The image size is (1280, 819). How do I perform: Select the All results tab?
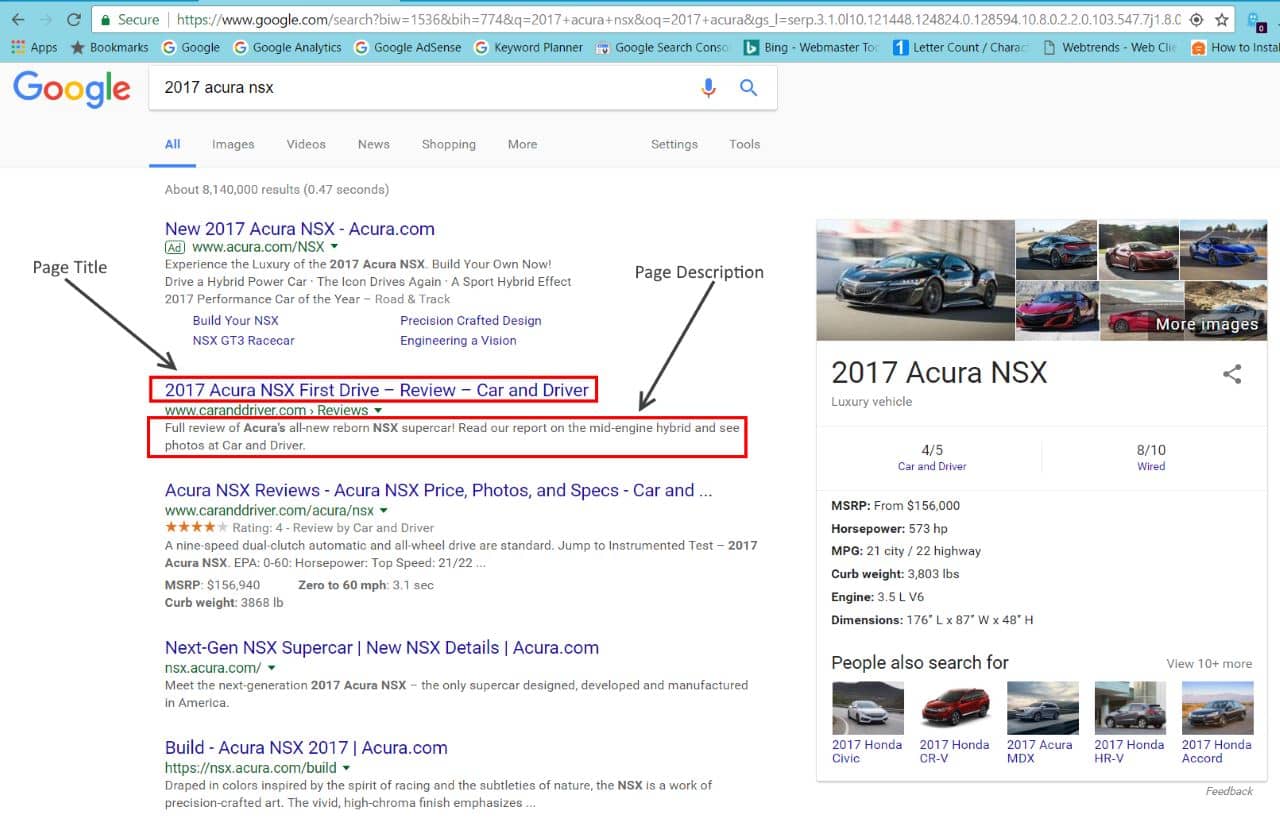[x=172, y=144]
